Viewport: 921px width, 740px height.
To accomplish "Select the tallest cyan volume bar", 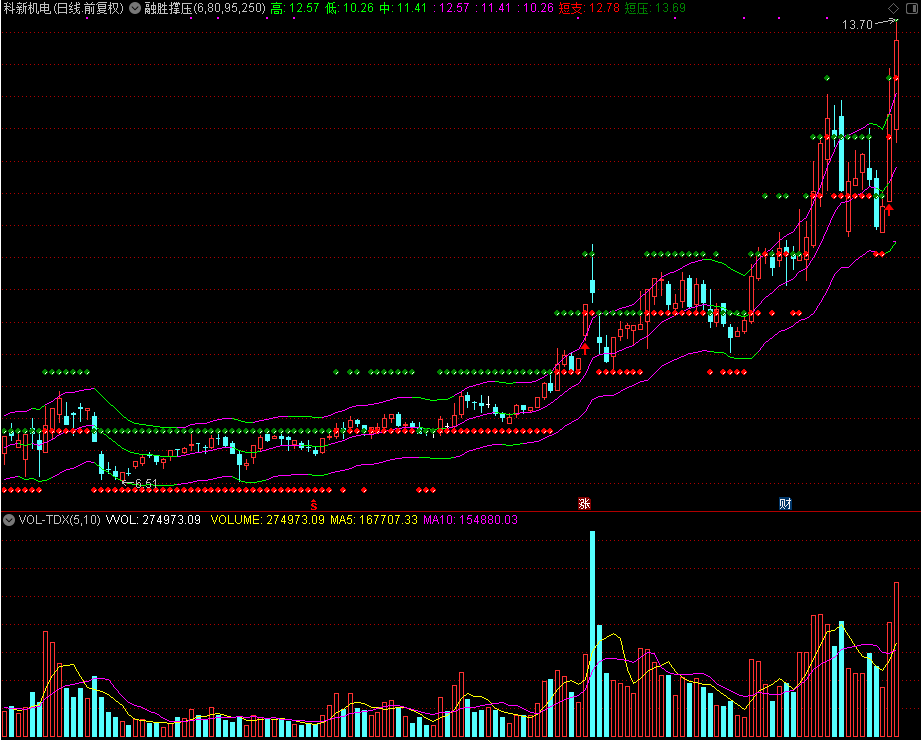I will [593, 634].
